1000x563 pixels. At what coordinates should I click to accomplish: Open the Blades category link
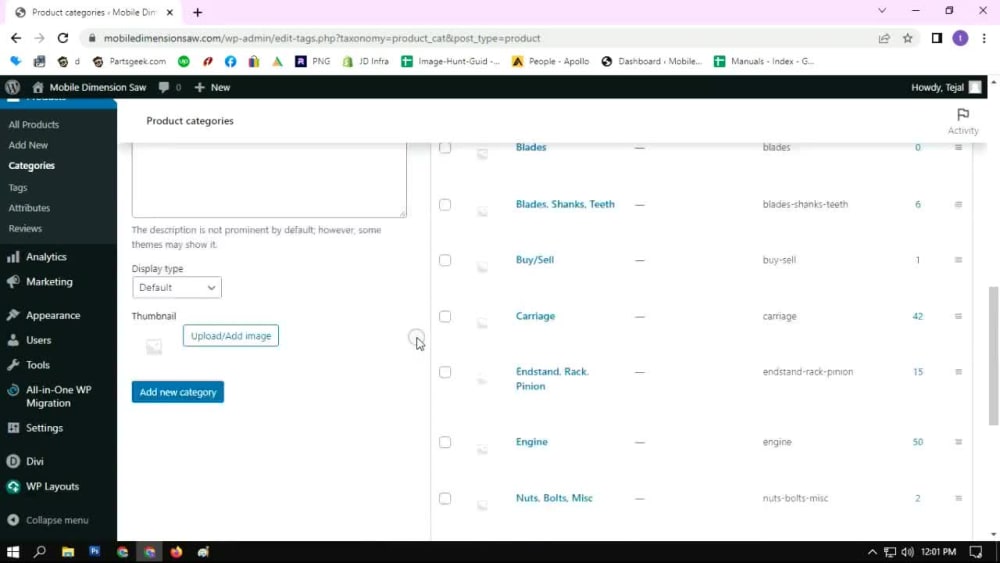[x=531, y=147]
